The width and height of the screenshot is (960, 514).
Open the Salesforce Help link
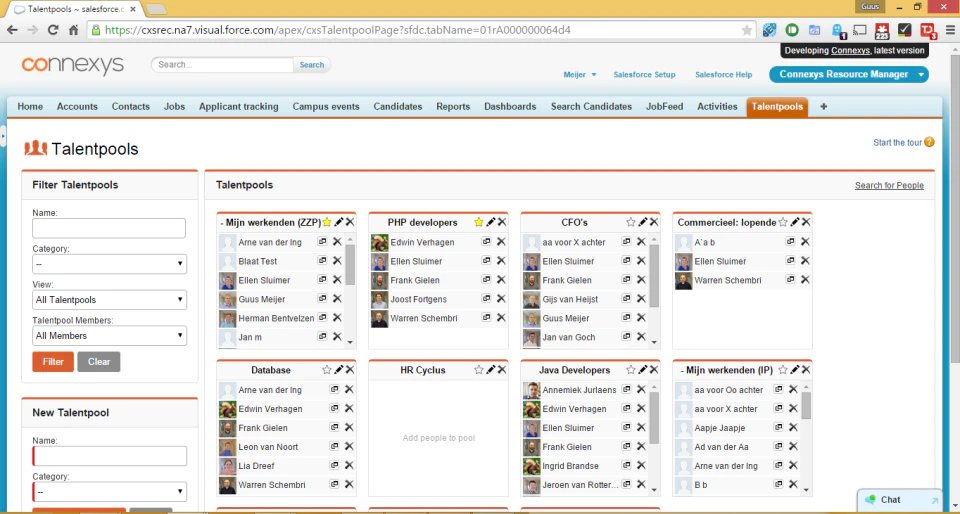[x=724, y=75]
